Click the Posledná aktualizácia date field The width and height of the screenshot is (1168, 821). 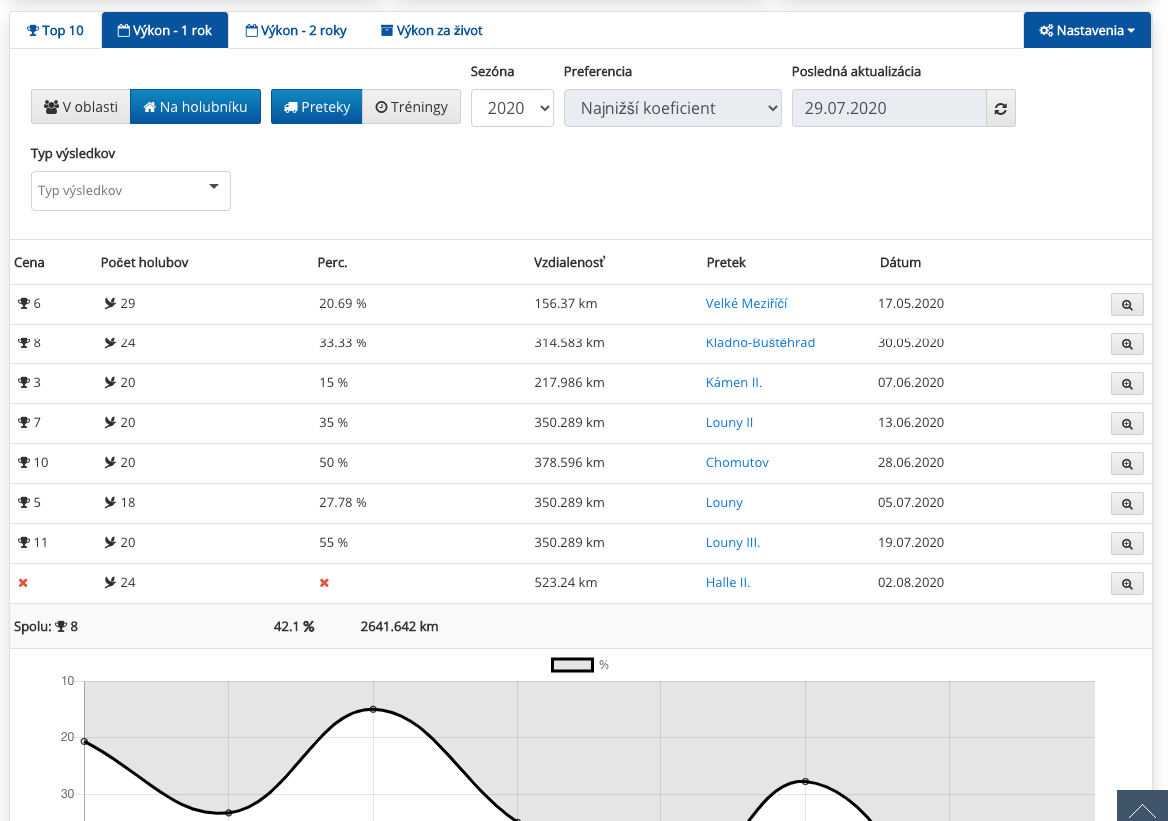pyautogui.click(x=889, y=108)
